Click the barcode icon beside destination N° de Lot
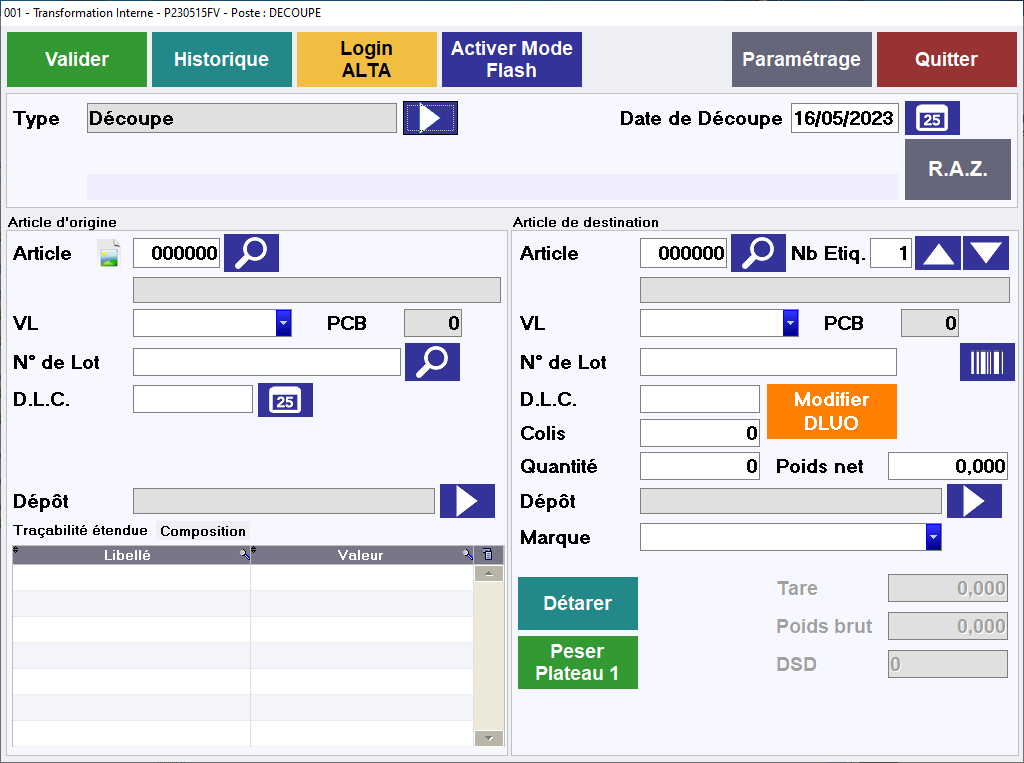Screen dimensions: 1024x763 [987, 362]
